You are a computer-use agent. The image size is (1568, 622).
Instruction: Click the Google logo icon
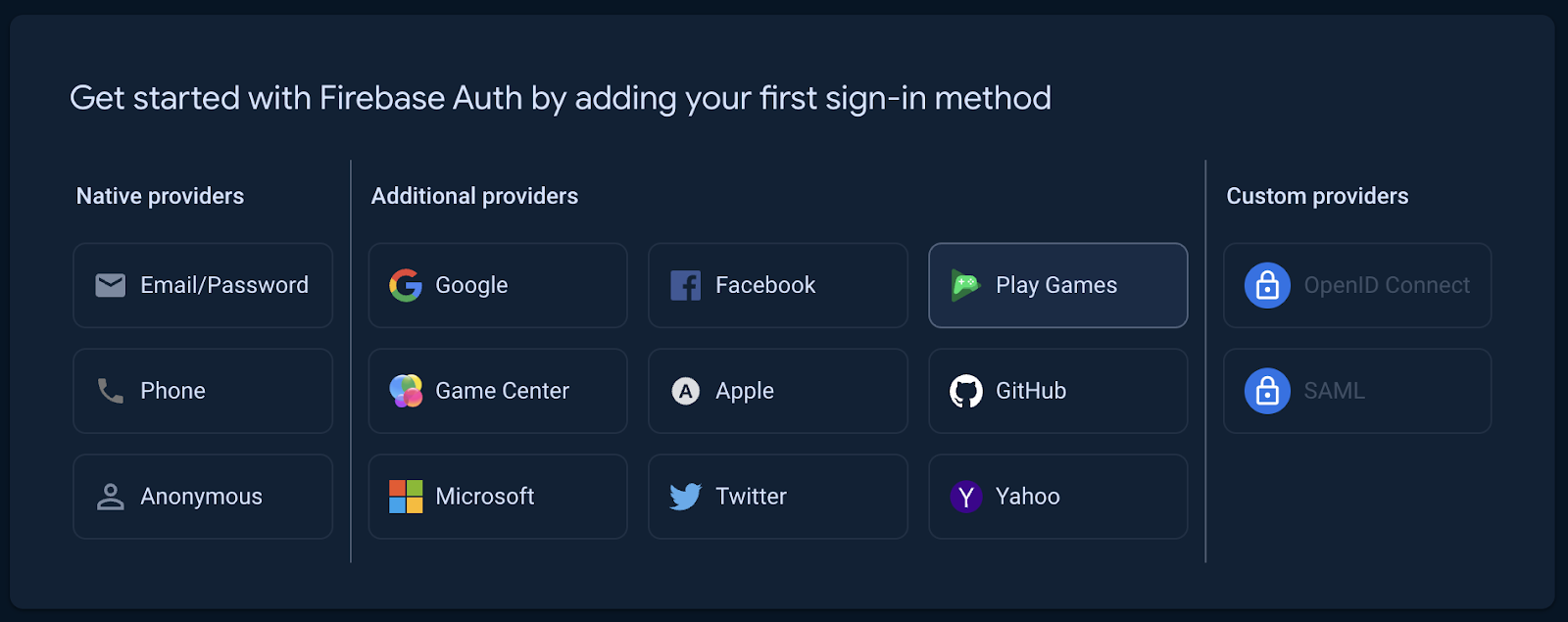406,285
